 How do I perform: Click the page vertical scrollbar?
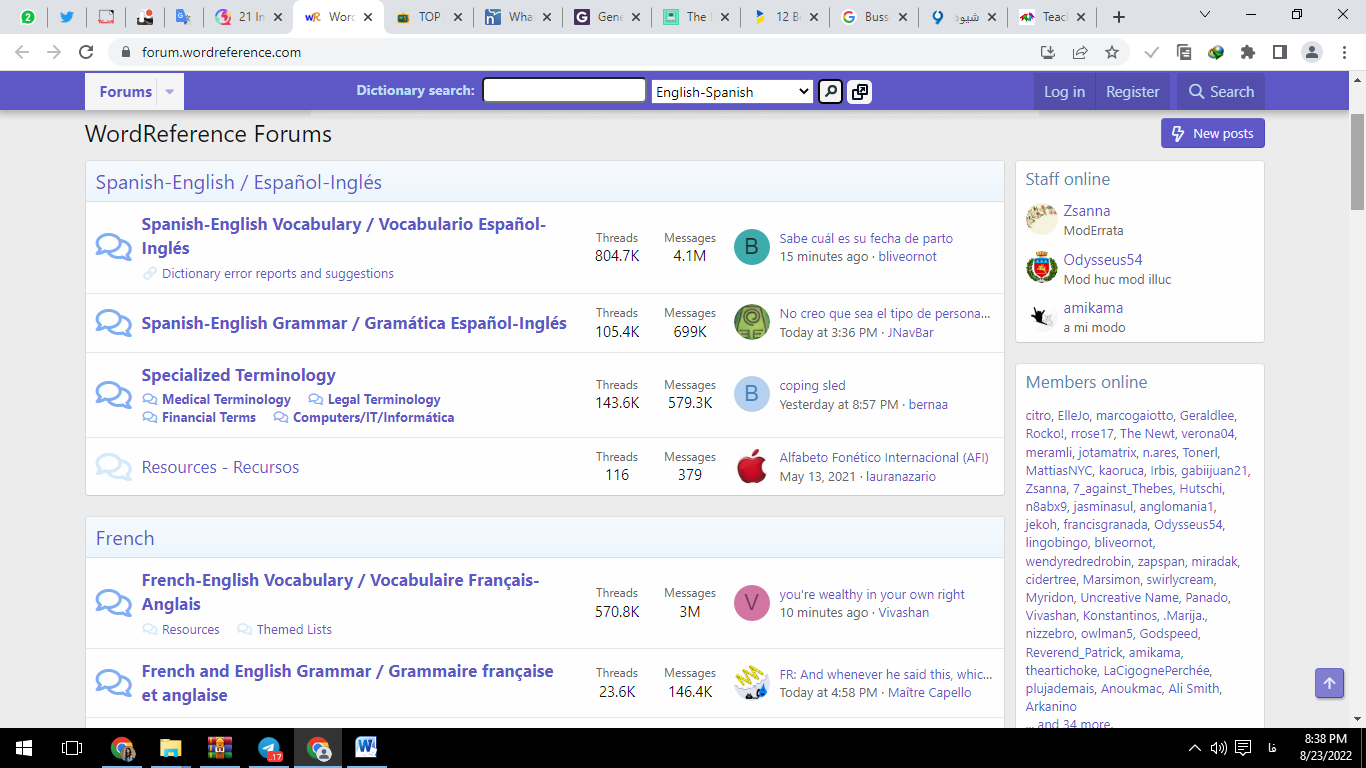1357,160
